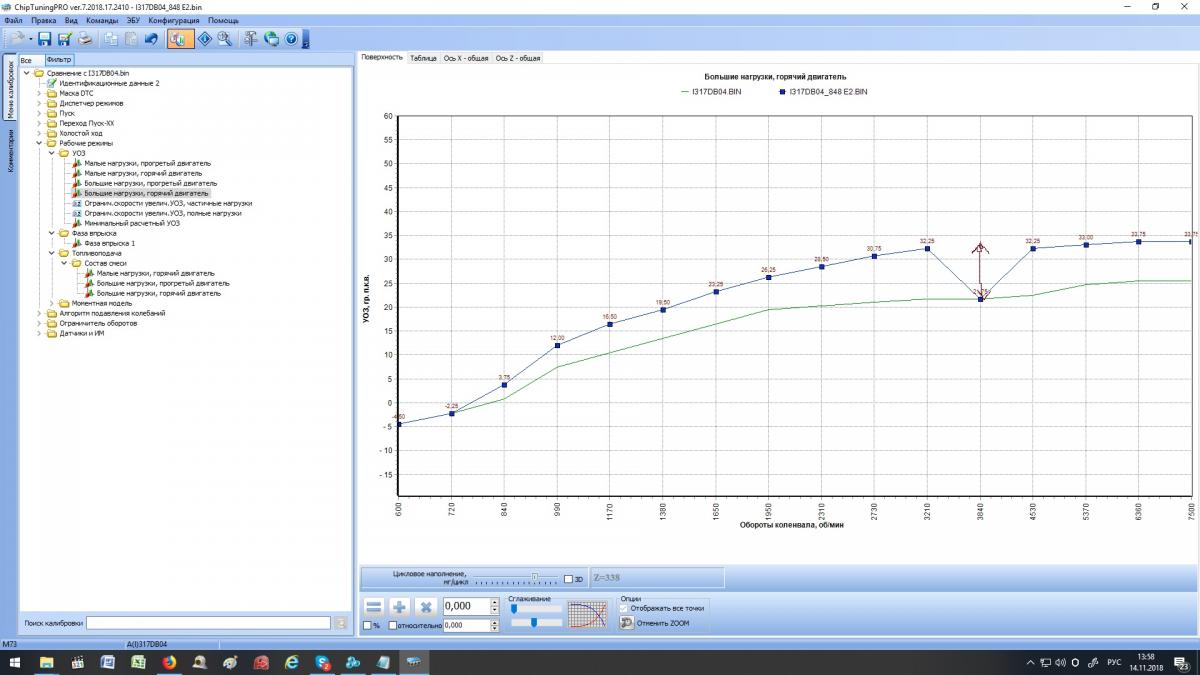
Task: Select the Комментарии vertical tab
Action: pos(10,150)
